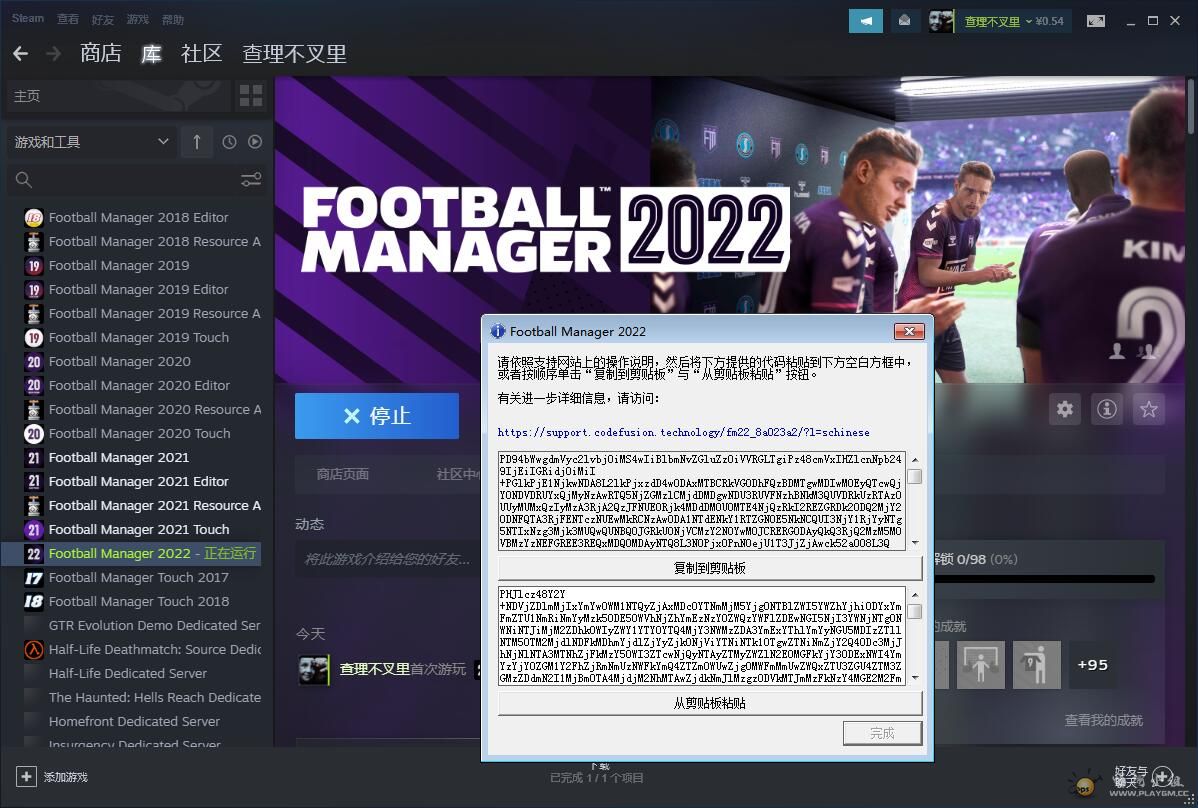This screenshot has width=1198, height=808.
Task: Click the library search magnifier icon
Action: (x=24, y=179)
